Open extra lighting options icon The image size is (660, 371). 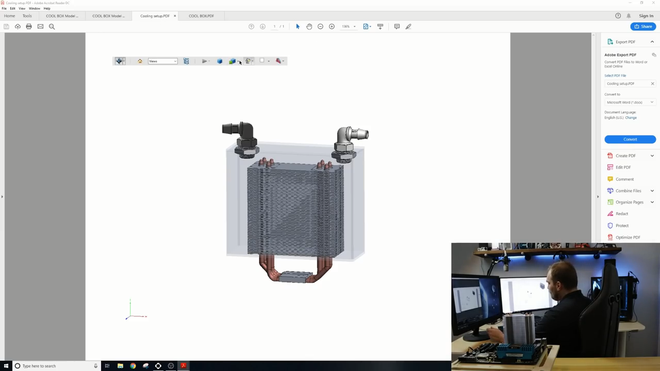[249, 61]
